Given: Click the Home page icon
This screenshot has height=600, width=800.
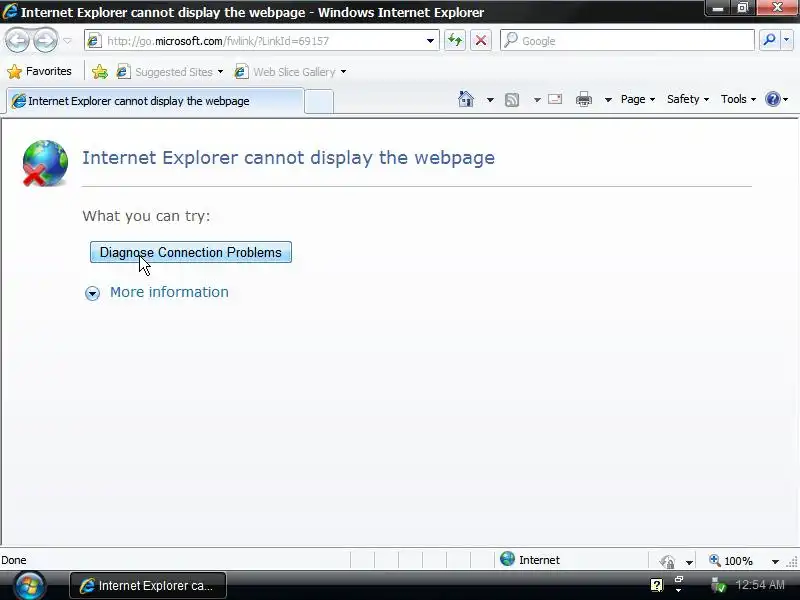Looking at the screenshot, I should coord(465,99).
